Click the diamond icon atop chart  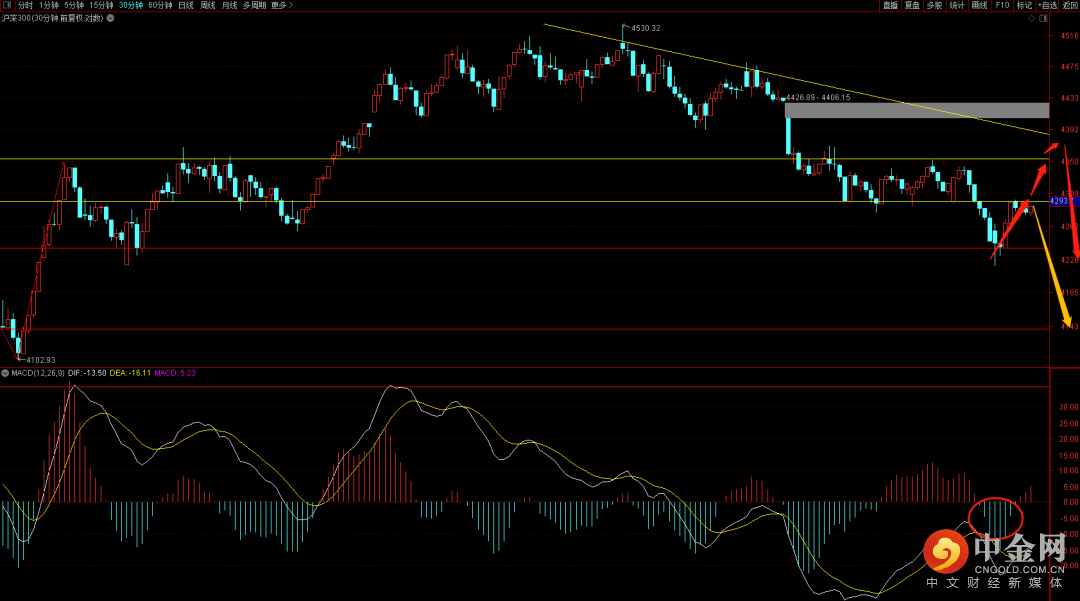[1032, 19]
